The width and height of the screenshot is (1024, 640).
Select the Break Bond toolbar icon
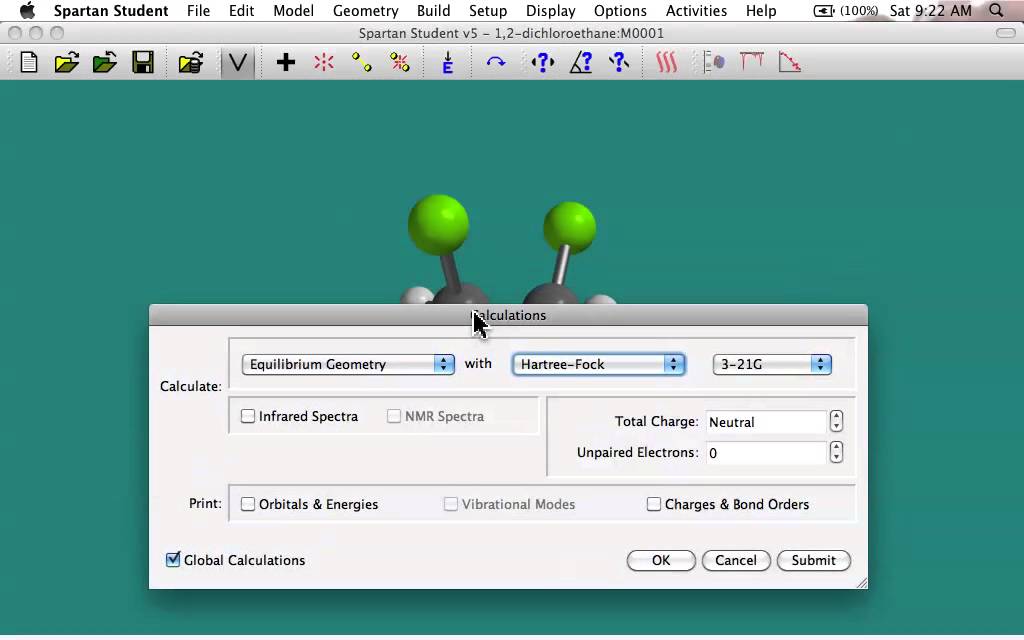point(400,63)
